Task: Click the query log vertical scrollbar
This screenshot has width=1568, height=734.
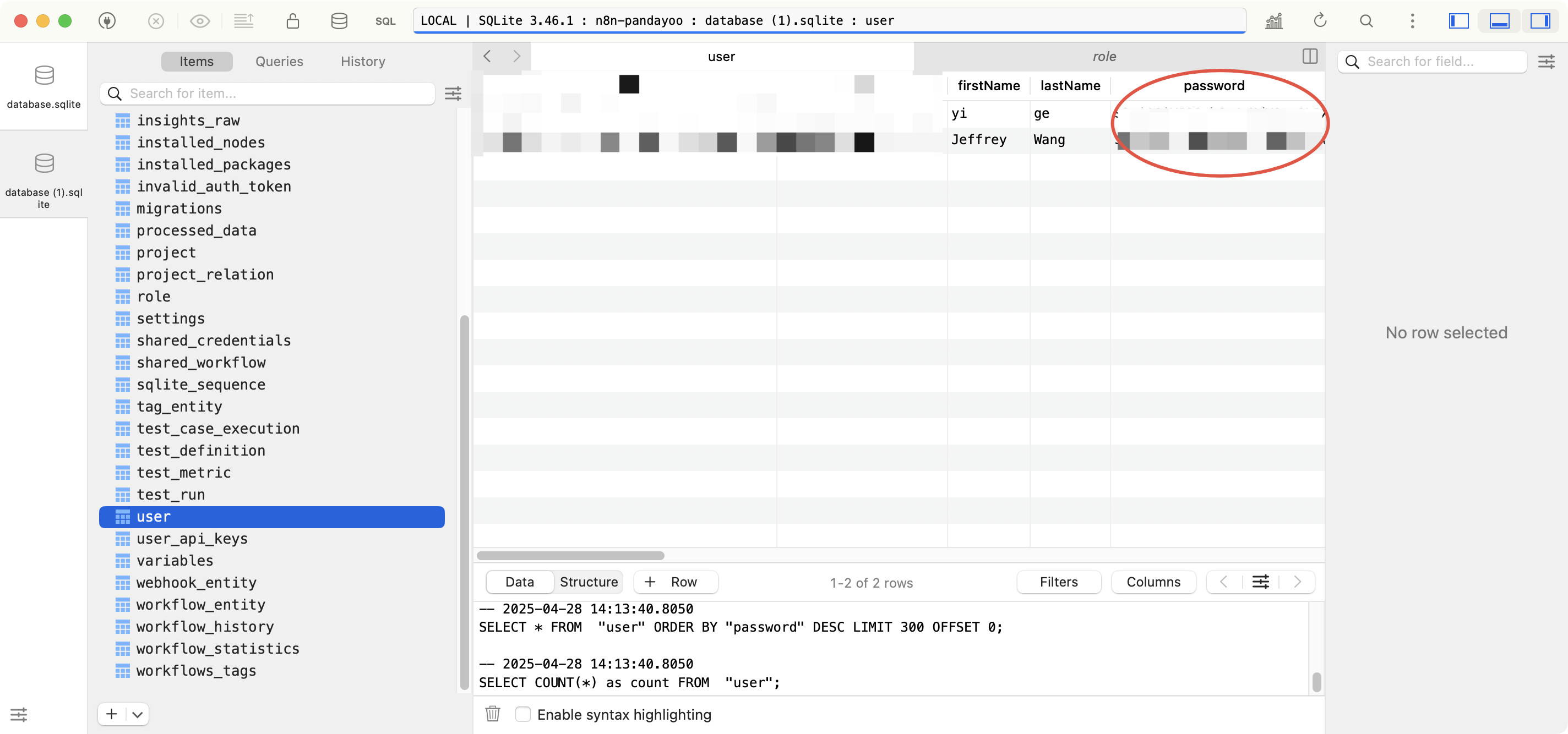Action: [x=1316, y=682]
